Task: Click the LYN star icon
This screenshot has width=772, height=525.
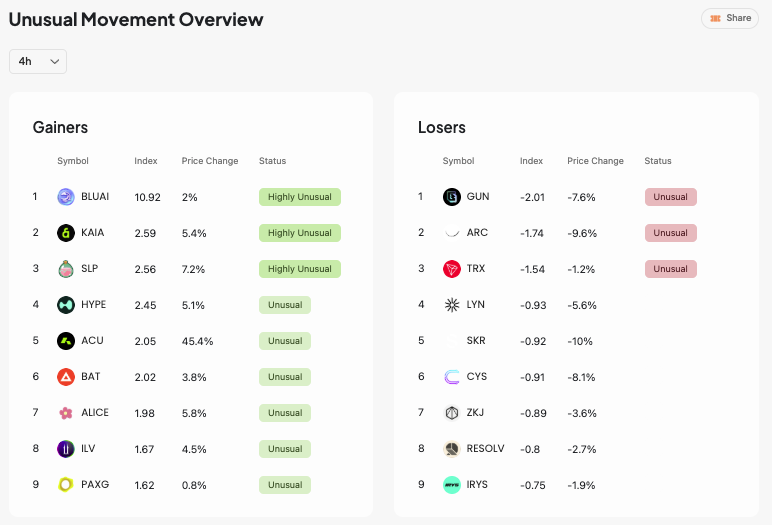Action: [451, 305]
